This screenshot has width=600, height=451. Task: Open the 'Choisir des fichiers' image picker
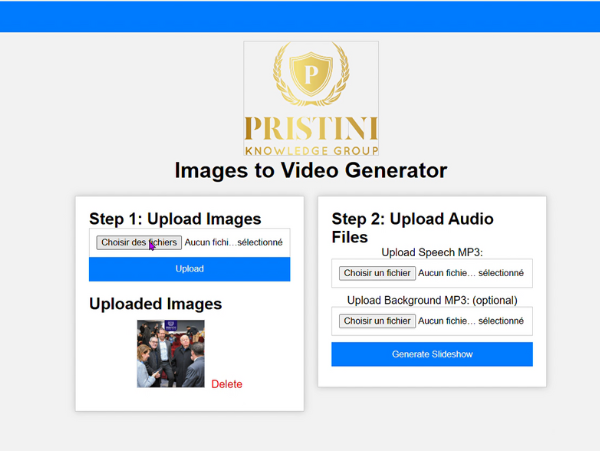click(x=139, y=243)
